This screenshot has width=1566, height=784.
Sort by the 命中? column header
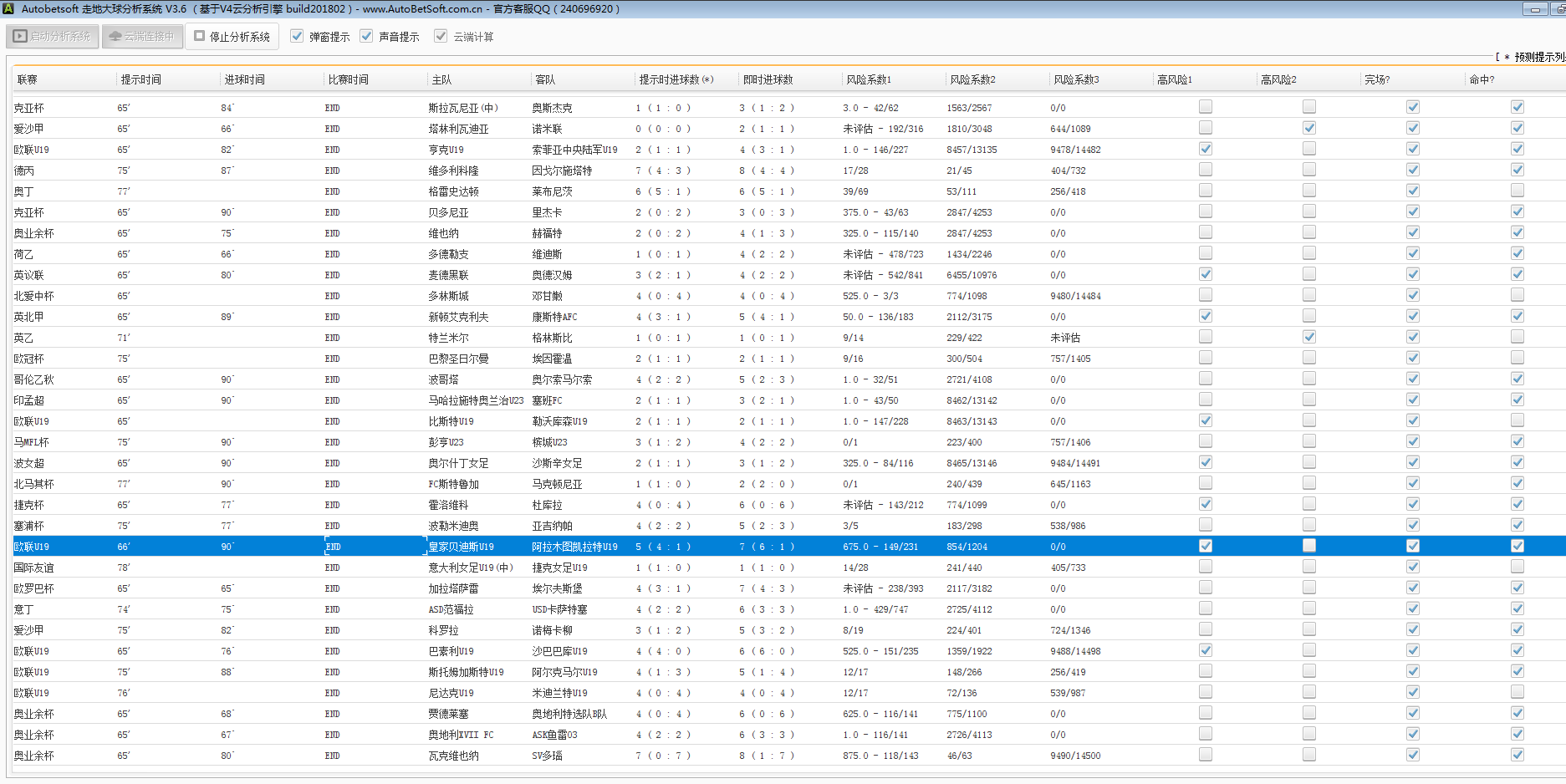click(x=1482, y=80)
